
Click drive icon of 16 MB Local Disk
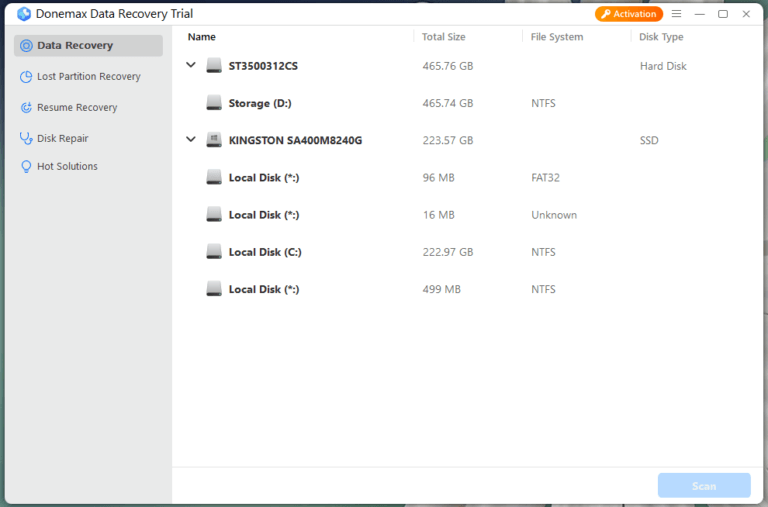point(214,214)
